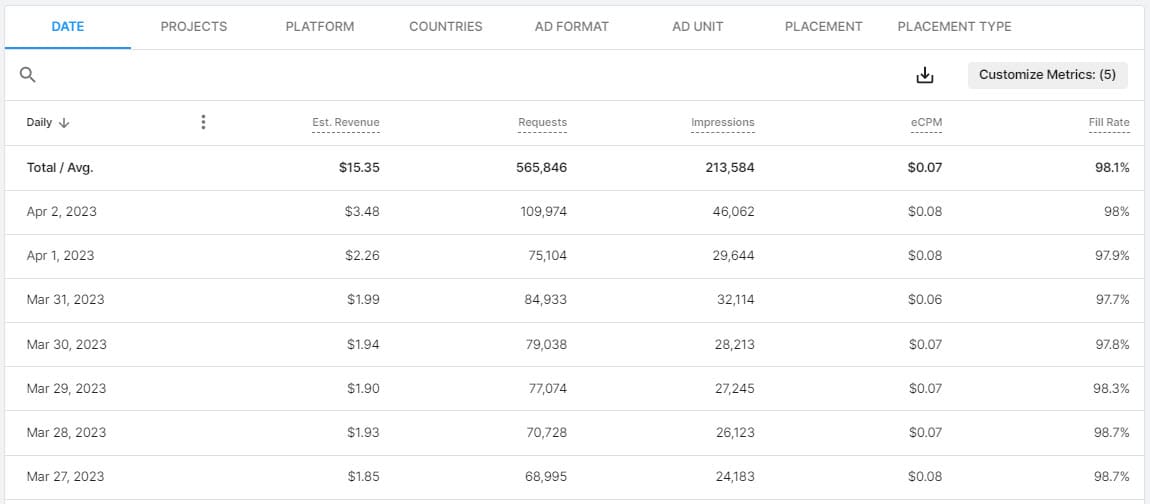This screenshot has height=504, width=1150.
Task: Switch to the Projects tab
Action: coord(193,26)
